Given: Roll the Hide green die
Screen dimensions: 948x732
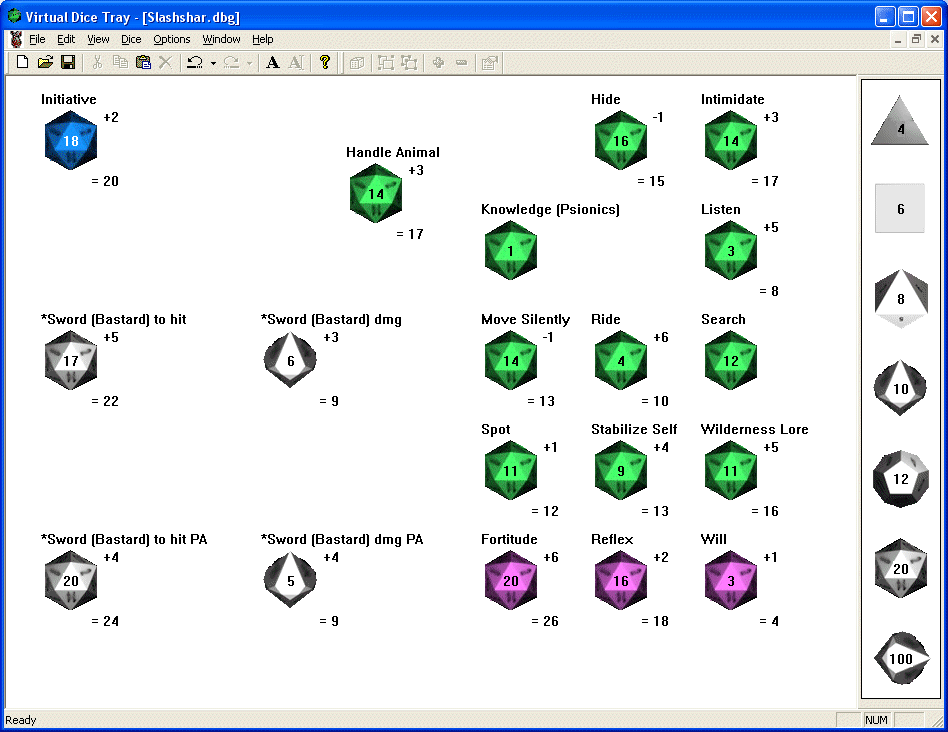Looking at the screenshot, I should point(621,140).
